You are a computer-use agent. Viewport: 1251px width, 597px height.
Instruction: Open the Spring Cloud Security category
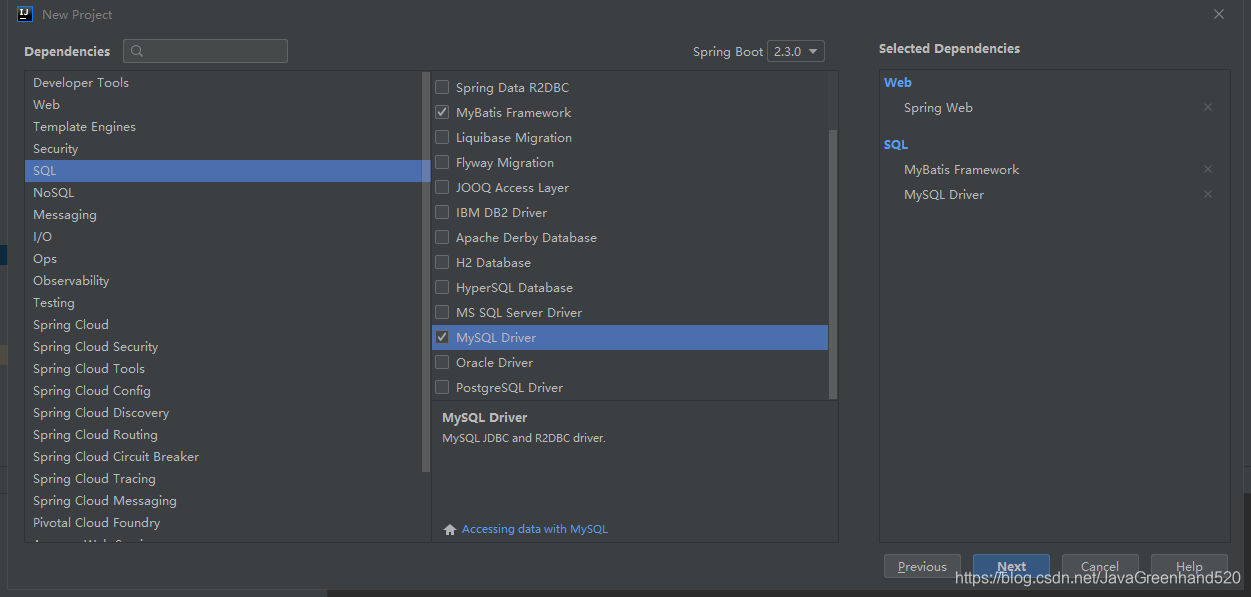point(227,346)
